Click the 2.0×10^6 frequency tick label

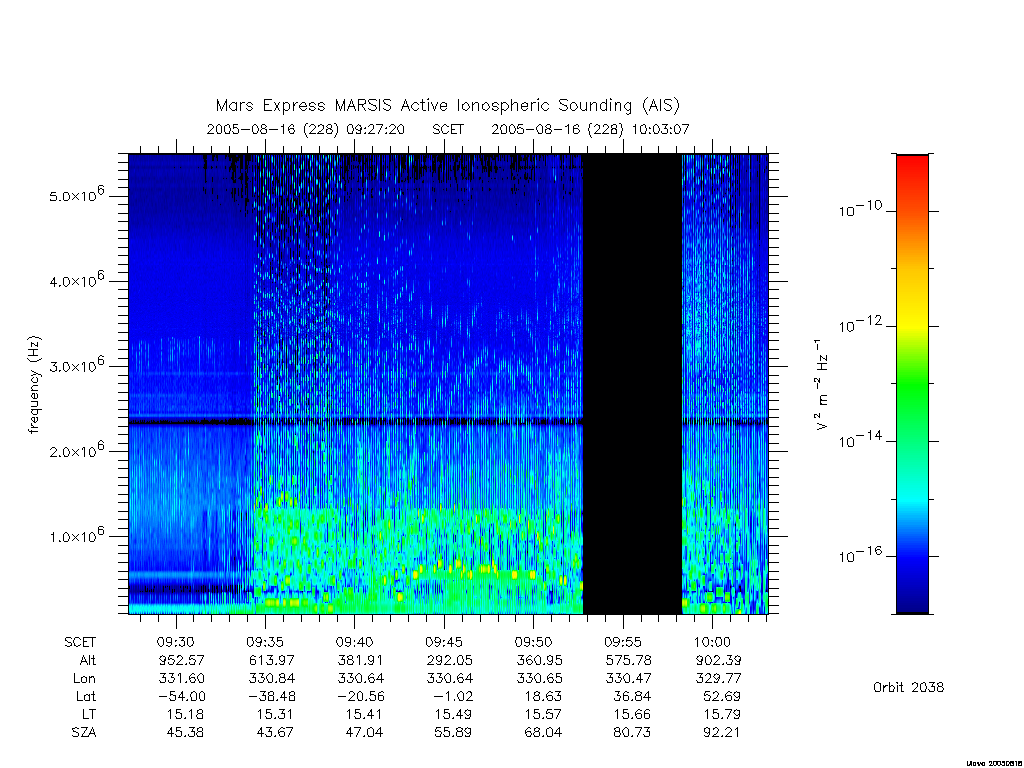pyautogui.click(x=76, y=449)
